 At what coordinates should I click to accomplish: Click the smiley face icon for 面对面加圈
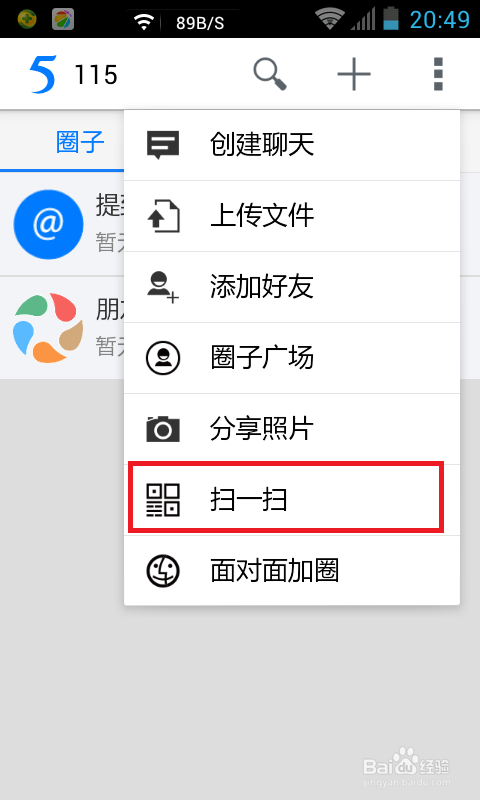[x=163, y=571]
